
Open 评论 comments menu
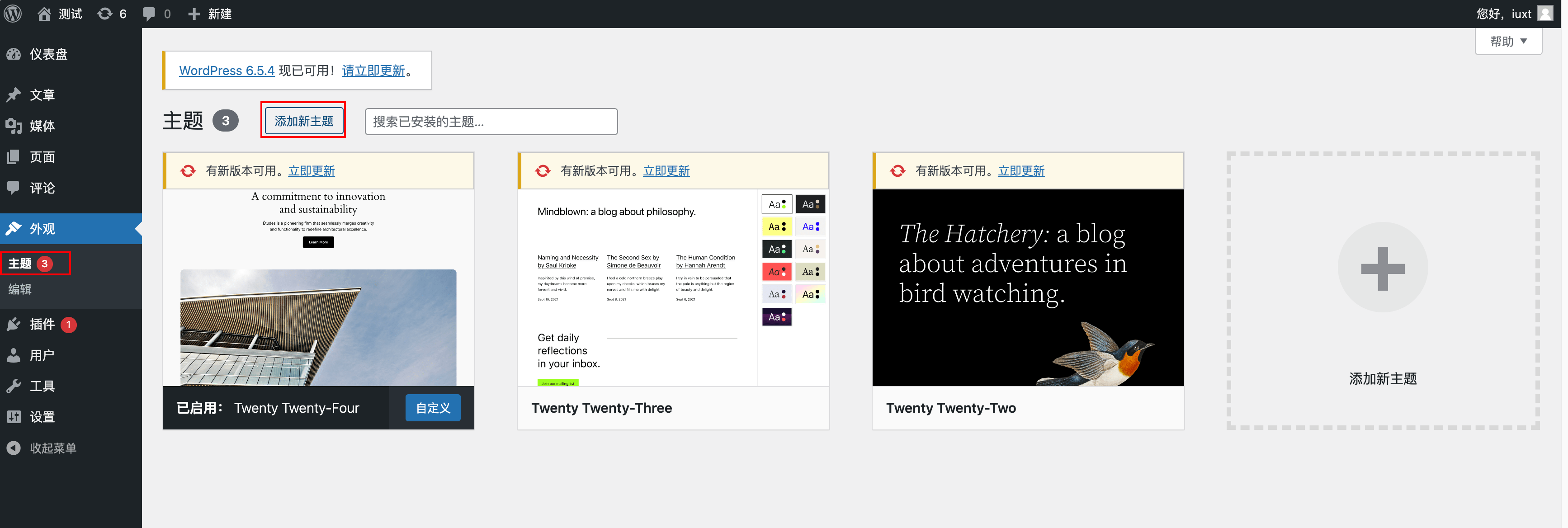(x=71, y=188)
